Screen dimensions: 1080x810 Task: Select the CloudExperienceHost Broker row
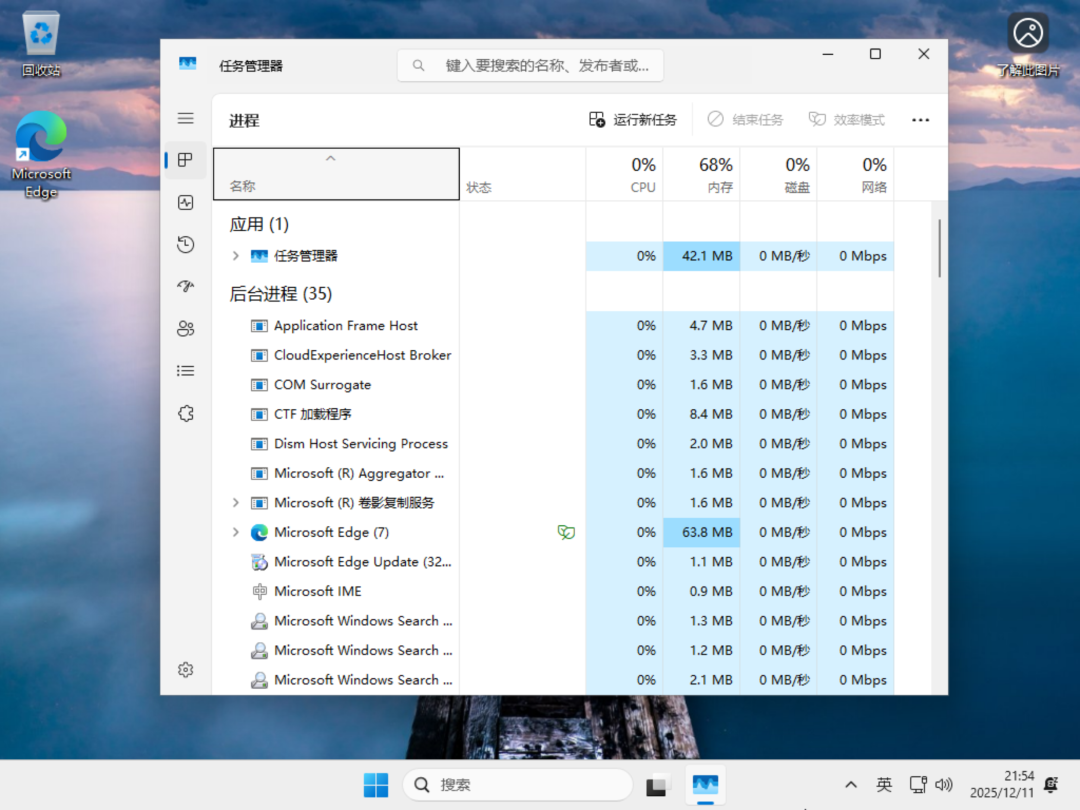(x=554, y=355)
